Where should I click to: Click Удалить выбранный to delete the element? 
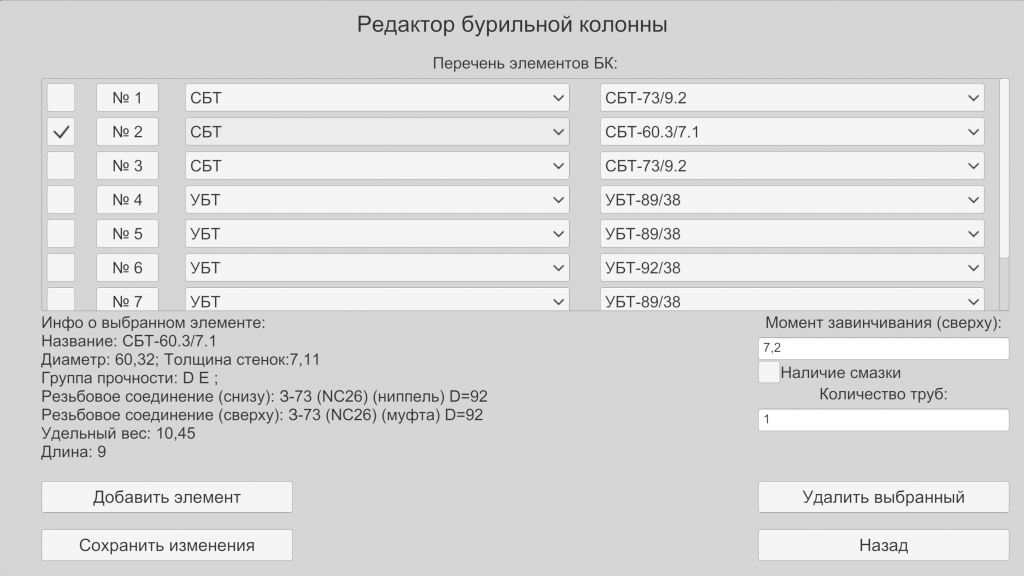(883, 497)
